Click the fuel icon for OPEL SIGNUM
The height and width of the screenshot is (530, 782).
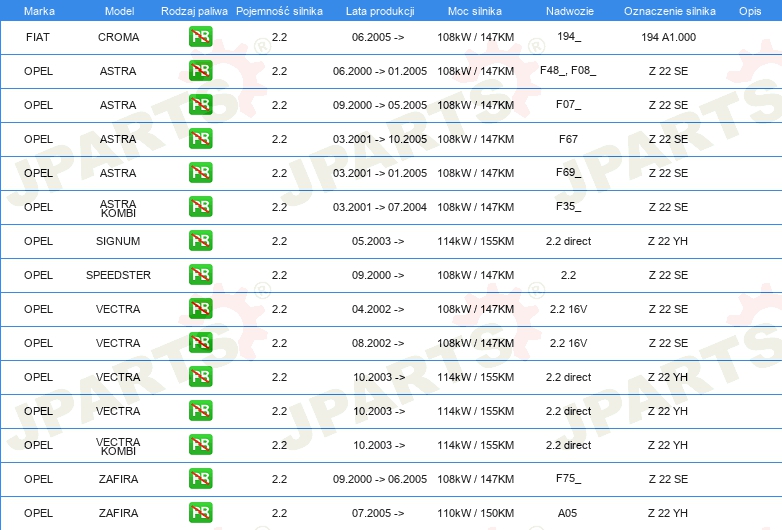200,241
